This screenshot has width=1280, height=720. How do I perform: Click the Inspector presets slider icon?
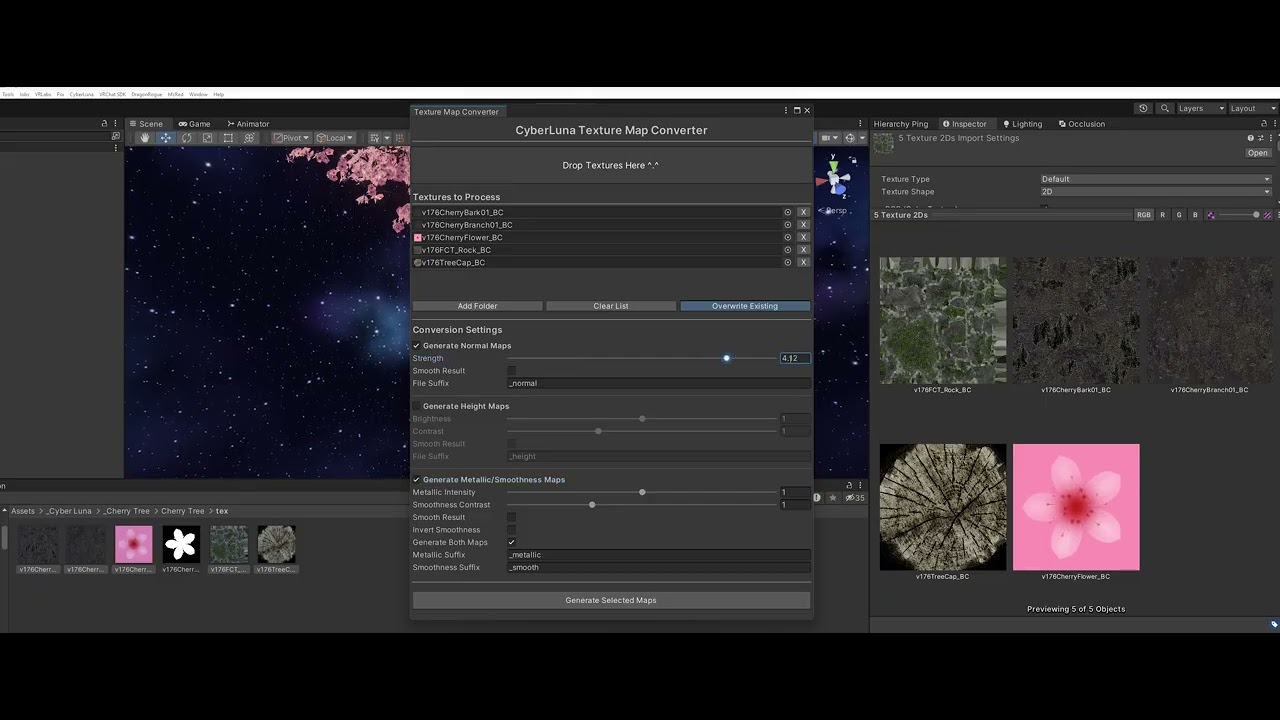click(1260, 138)
